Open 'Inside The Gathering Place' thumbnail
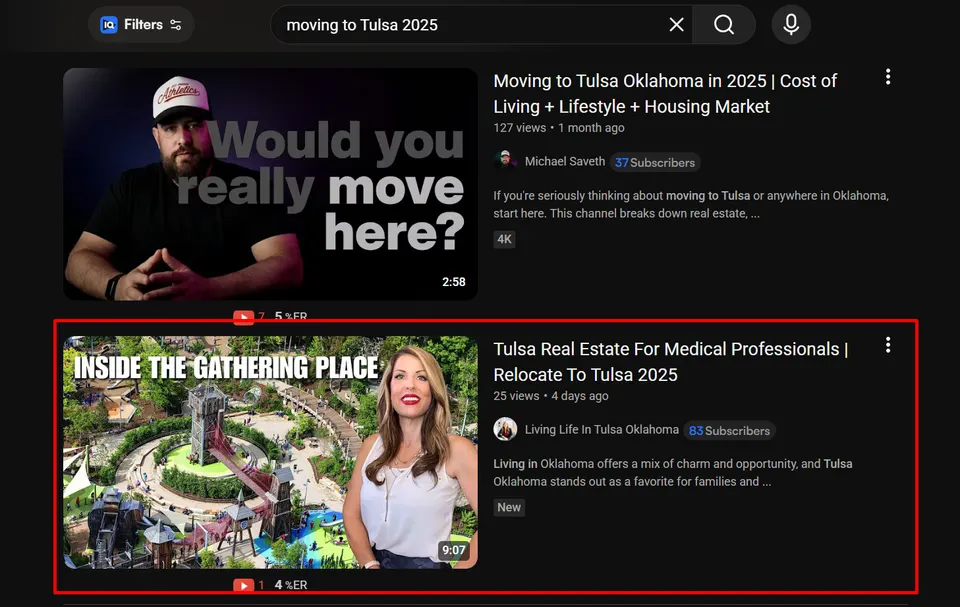The width and height of the screenshot is (960, 607). click(270, 452)
